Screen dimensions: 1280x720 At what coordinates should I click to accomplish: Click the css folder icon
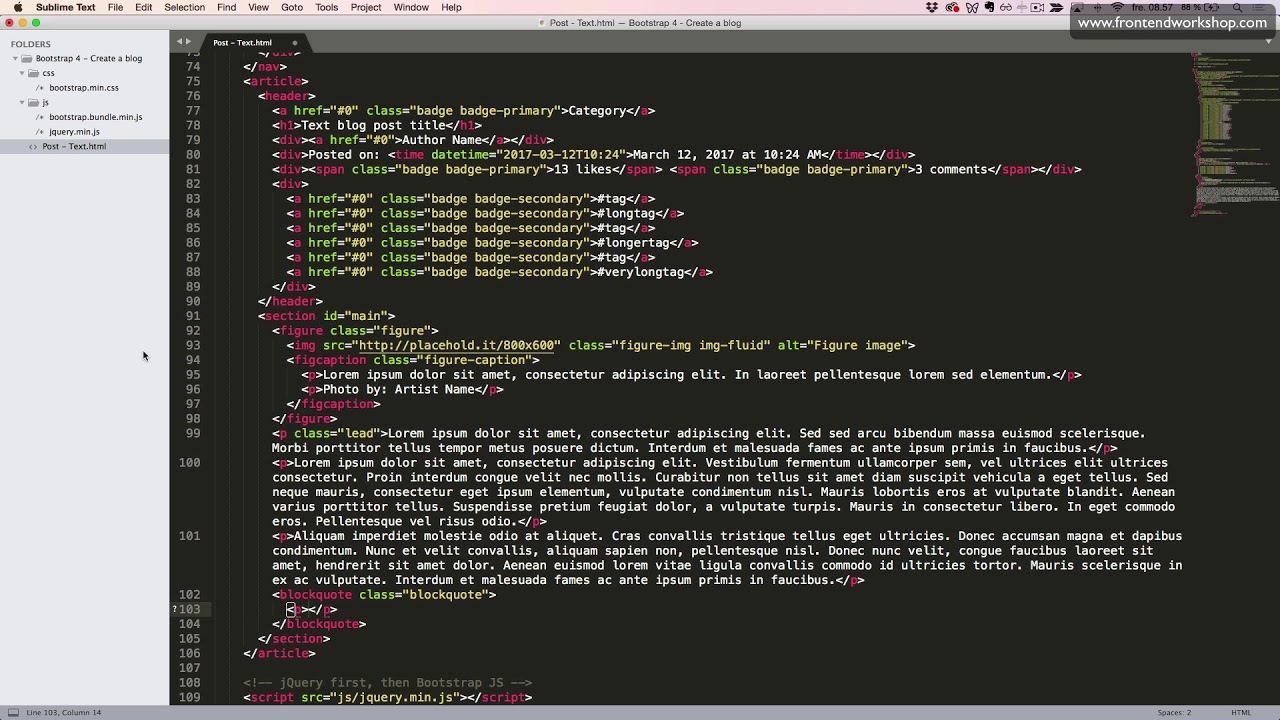pyautogui.click(x=33, y=73)
